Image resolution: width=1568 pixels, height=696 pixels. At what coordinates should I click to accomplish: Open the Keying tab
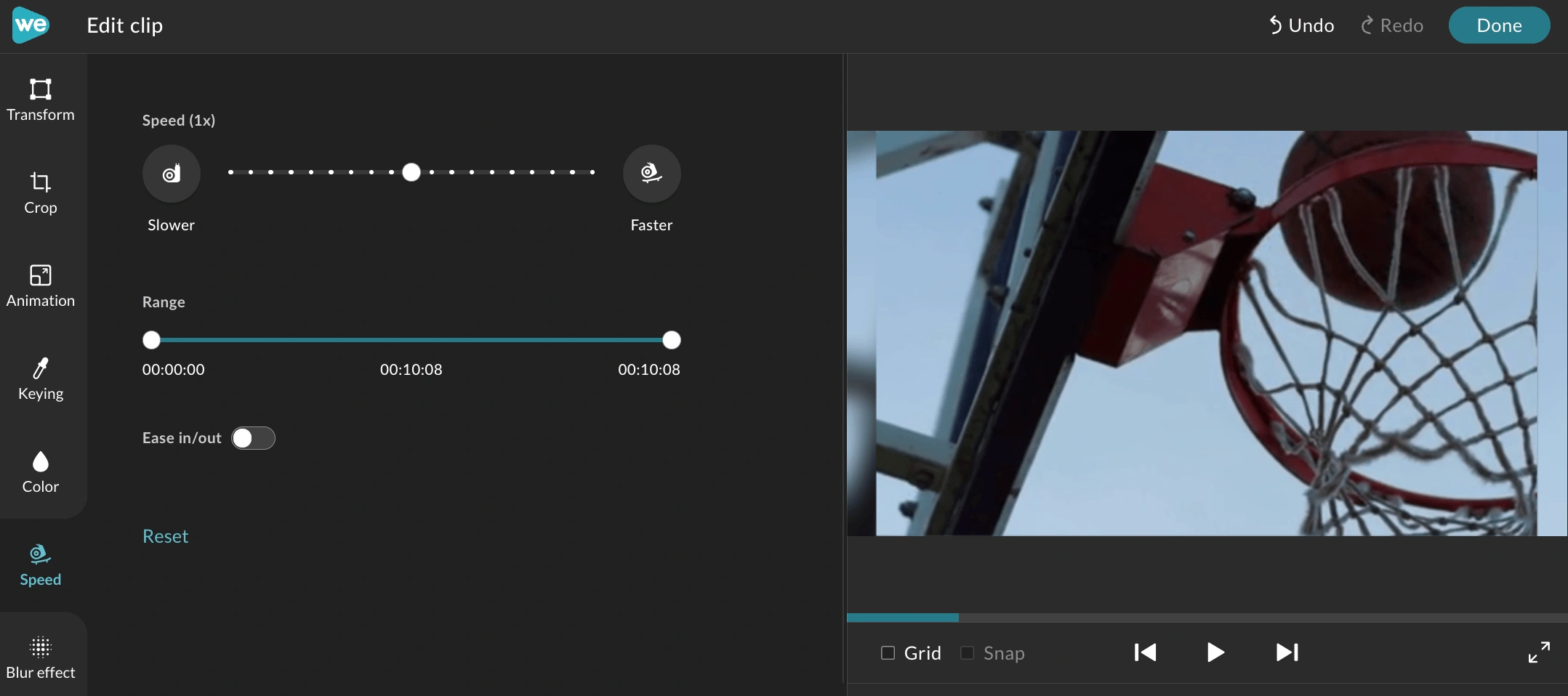coord(41,379)
